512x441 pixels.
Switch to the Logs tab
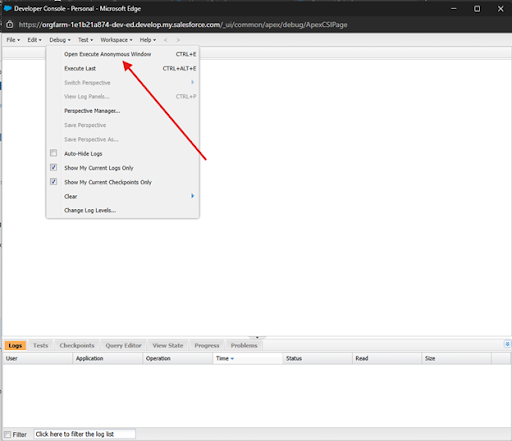tap(15, 345)
